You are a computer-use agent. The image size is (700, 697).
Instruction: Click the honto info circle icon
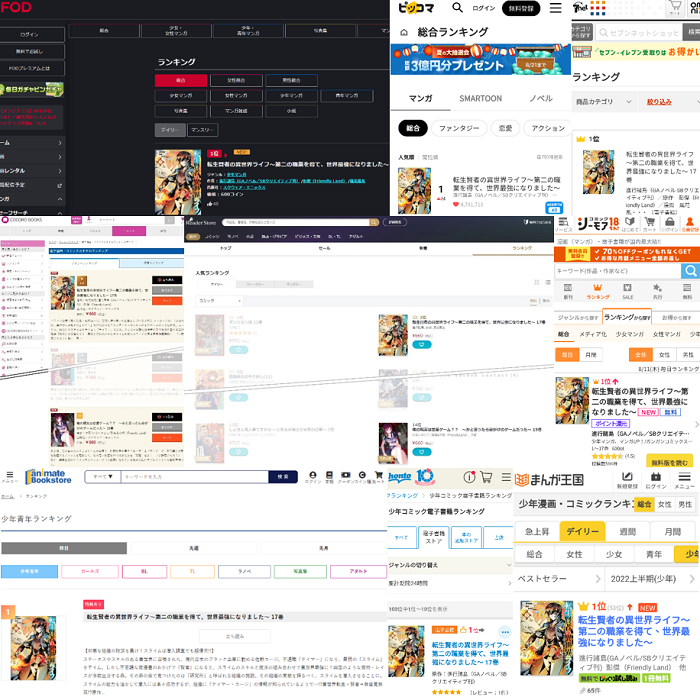coord(469,477)
